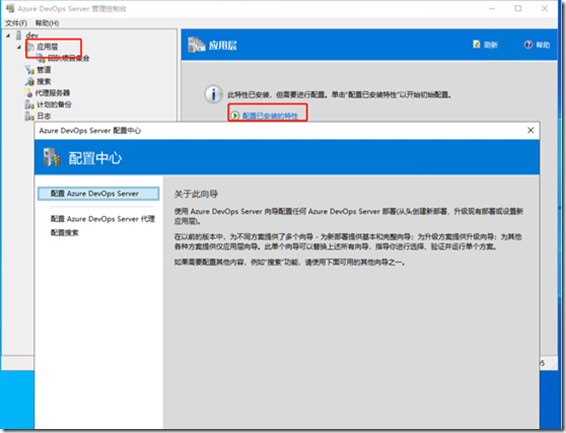This screenshot has width=566, height=433.
Task: Open the 团队项目集合 tree item
Action: point(64,58)
